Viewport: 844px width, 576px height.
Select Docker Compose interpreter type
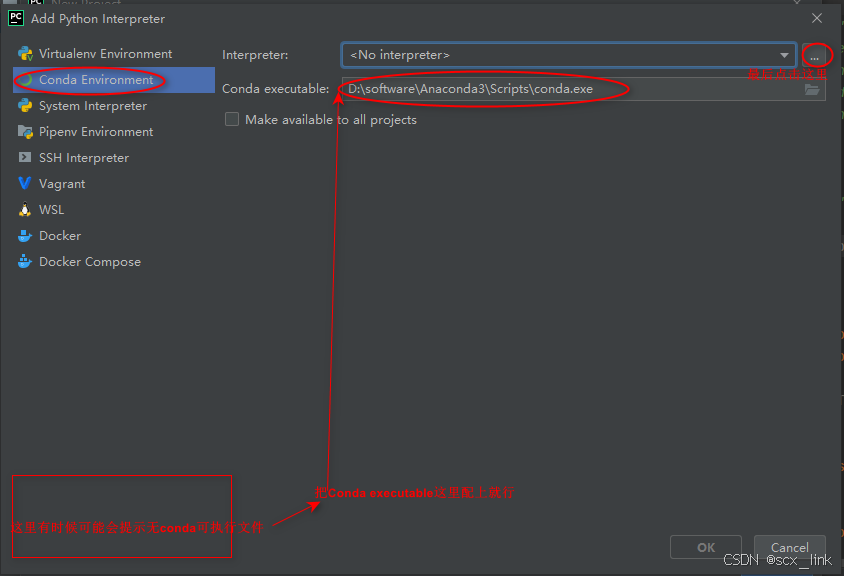click(x=114, y=262)
